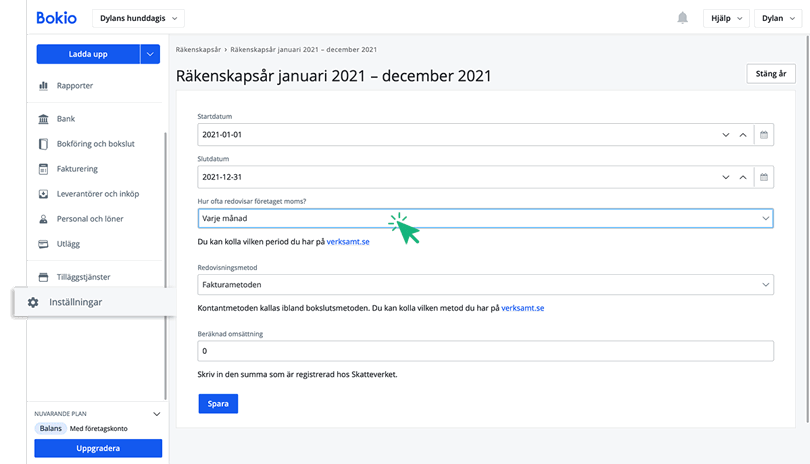Click the Stäng år button
Image resolution: width=810 pixels, height=464 pixels.
771,74
